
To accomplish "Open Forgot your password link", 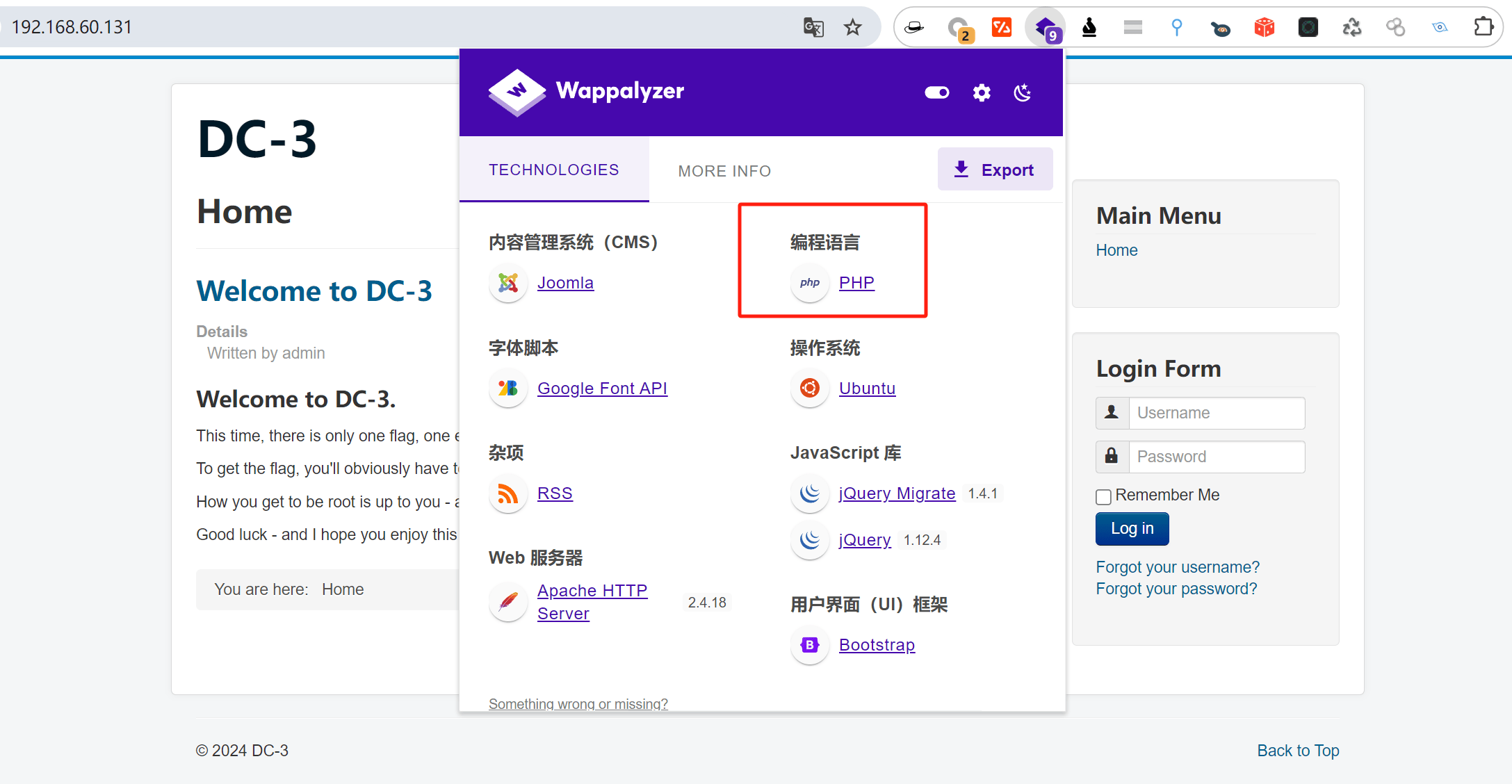I will [x=1176, y=589].
